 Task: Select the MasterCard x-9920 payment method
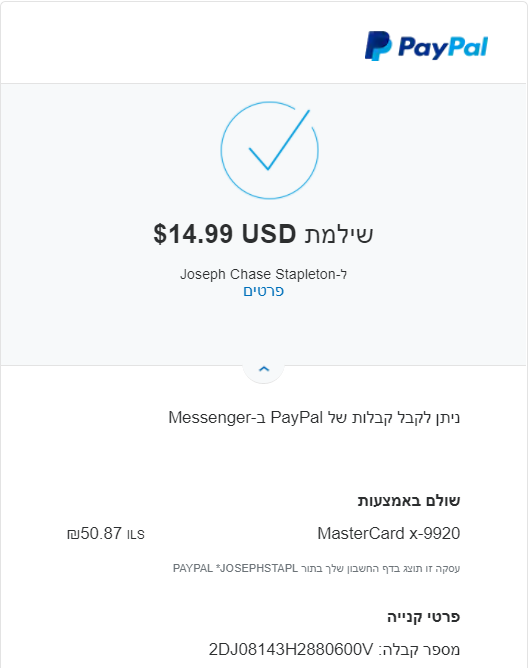388,533
